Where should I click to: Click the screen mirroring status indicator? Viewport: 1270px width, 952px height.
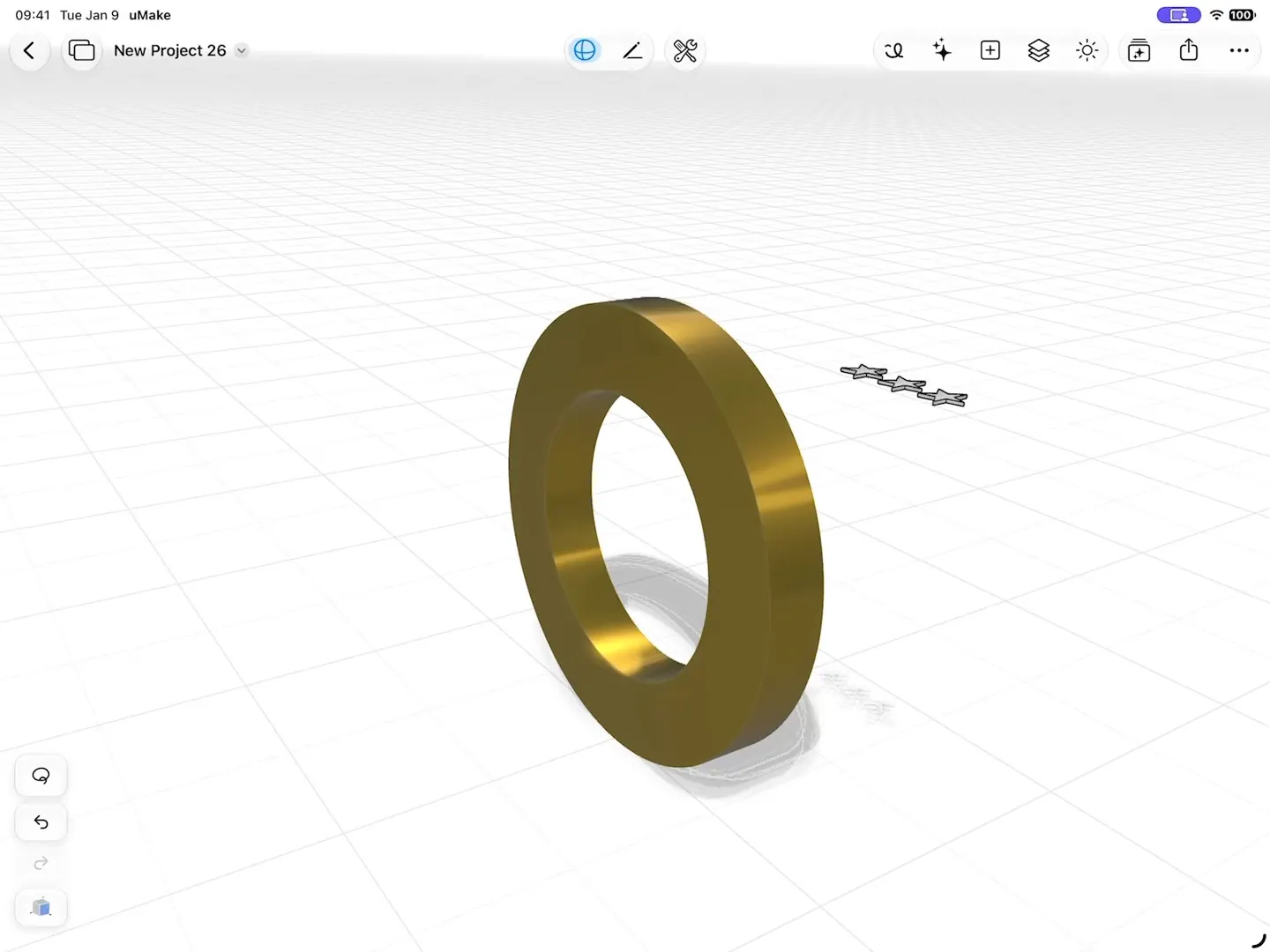click(x=1179, y=15)
